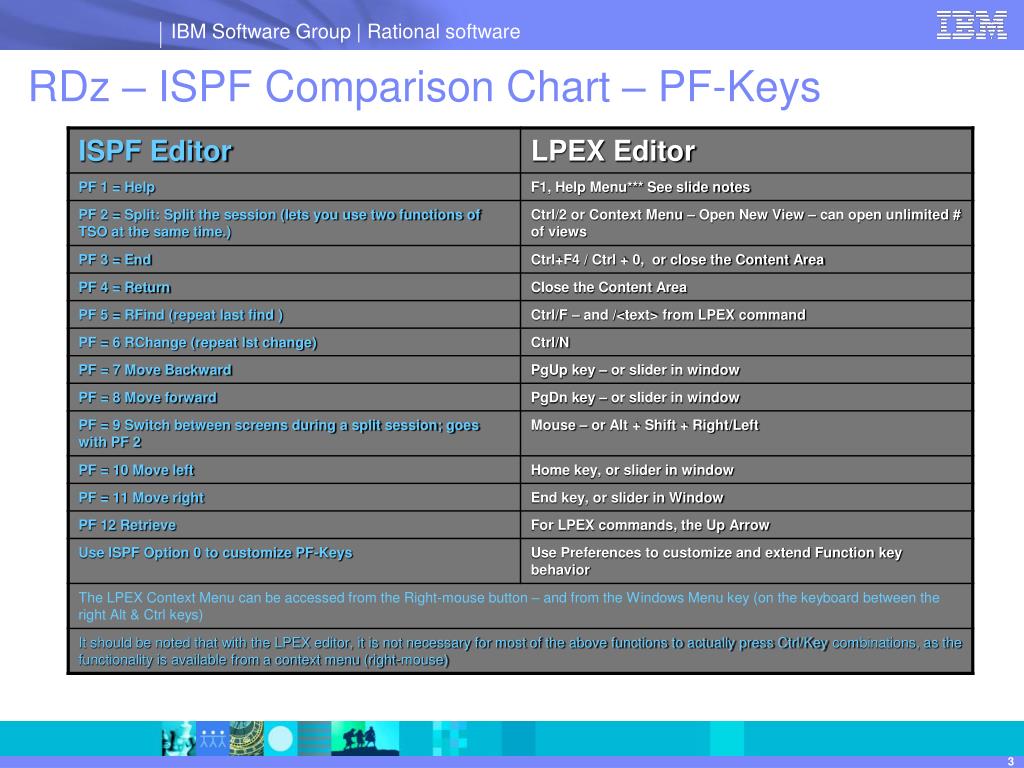Click 'PF = 9 Switch between screens' cell
The width and height of the screenshot is (1024, 768).
click(295, 434)
